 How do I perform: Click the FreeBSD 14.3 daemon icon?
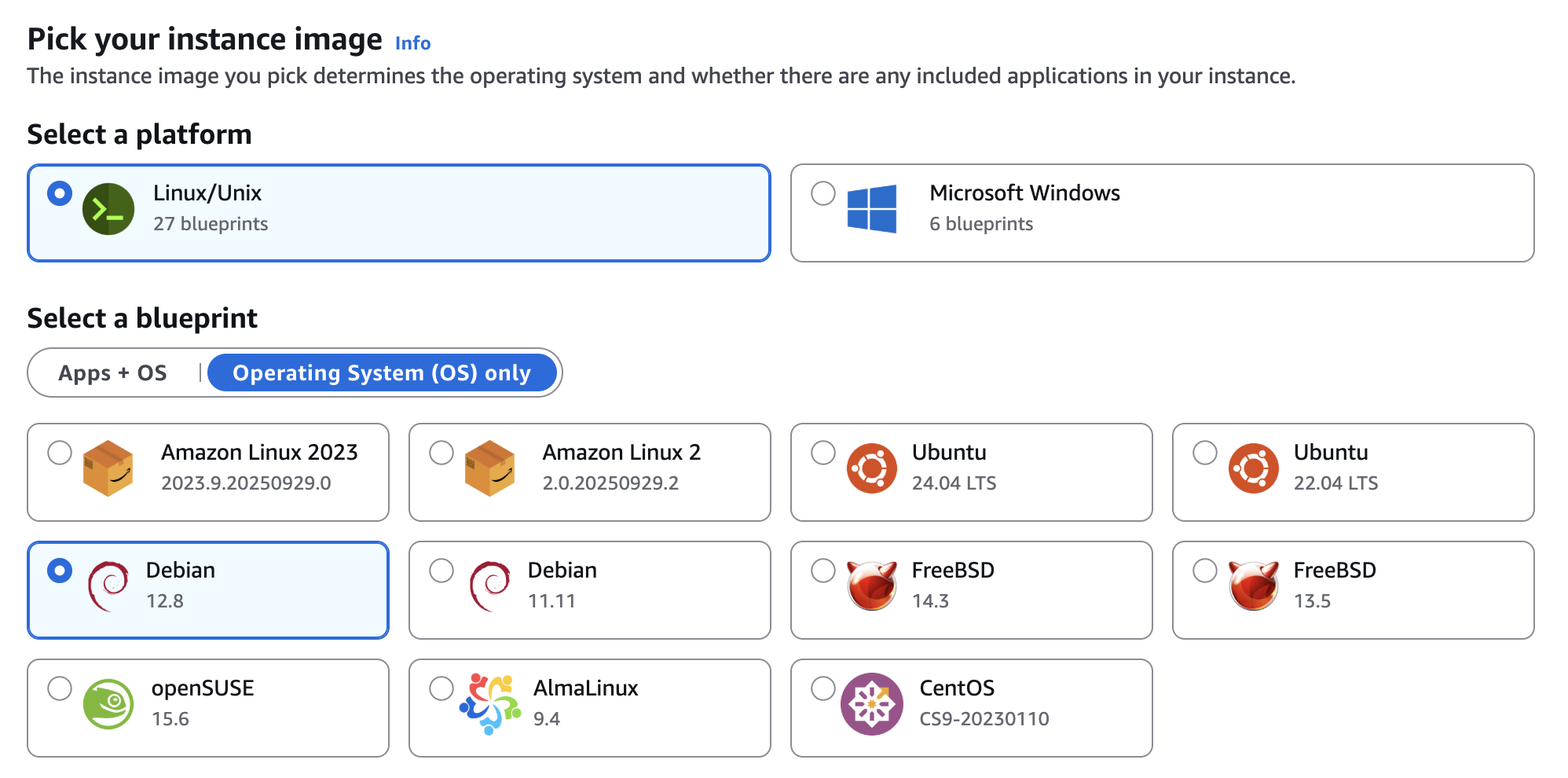point(871,586)
